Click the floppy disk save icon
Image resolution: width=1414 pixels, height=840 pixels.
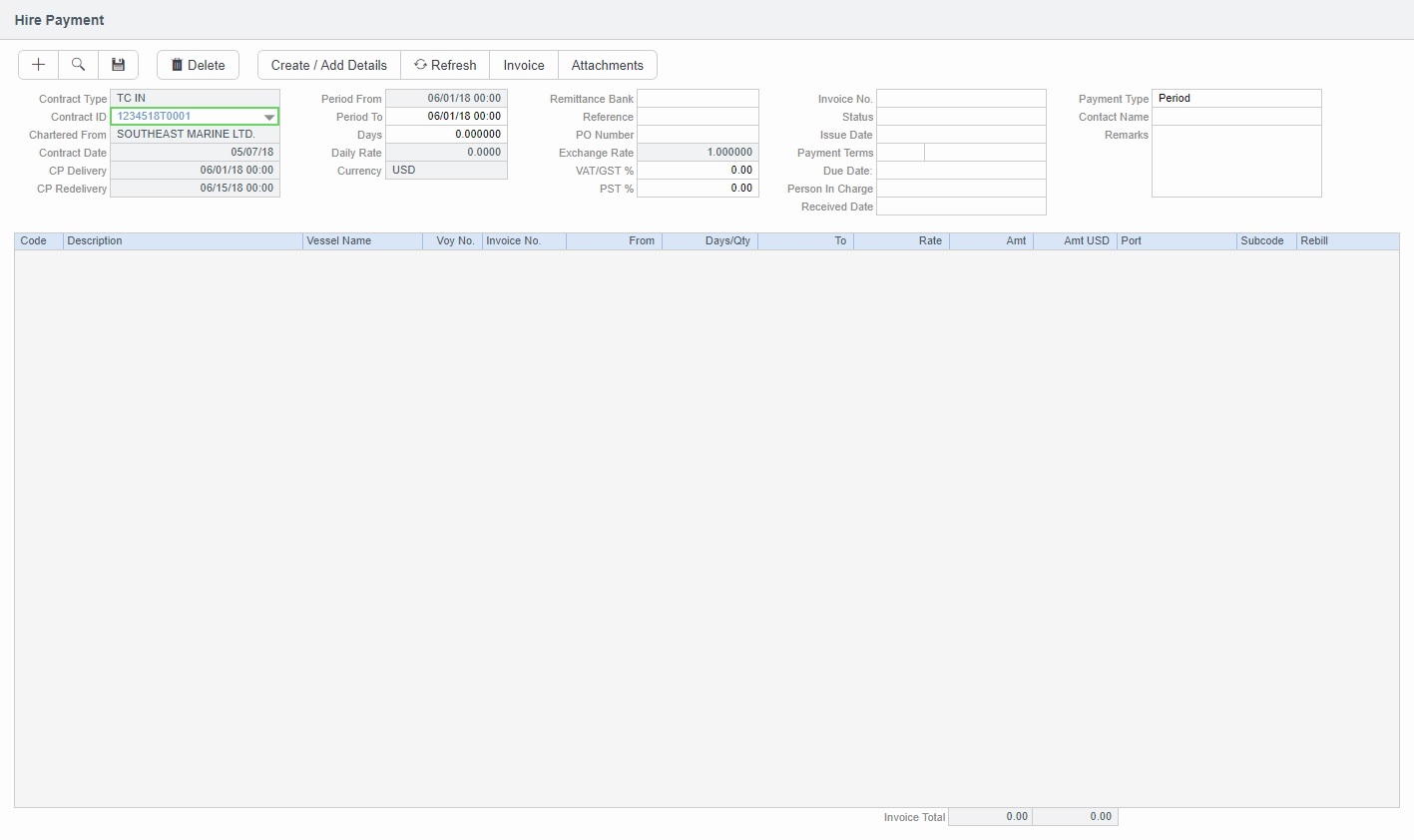coord(118,65)
